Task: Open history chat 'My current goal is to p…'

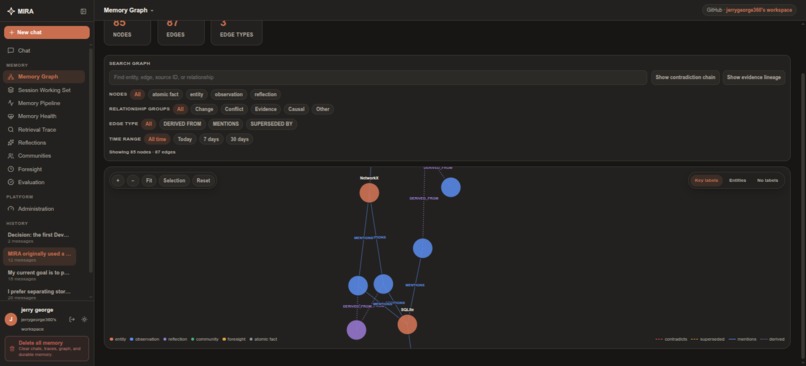Action: pos(40,275)
